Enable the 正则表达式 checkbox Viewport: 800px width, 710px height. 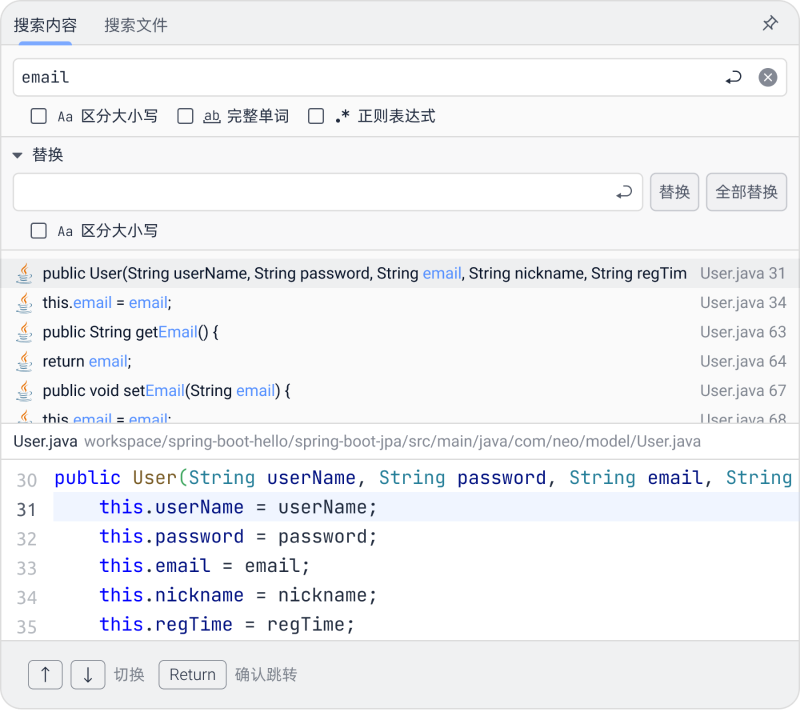316,116
